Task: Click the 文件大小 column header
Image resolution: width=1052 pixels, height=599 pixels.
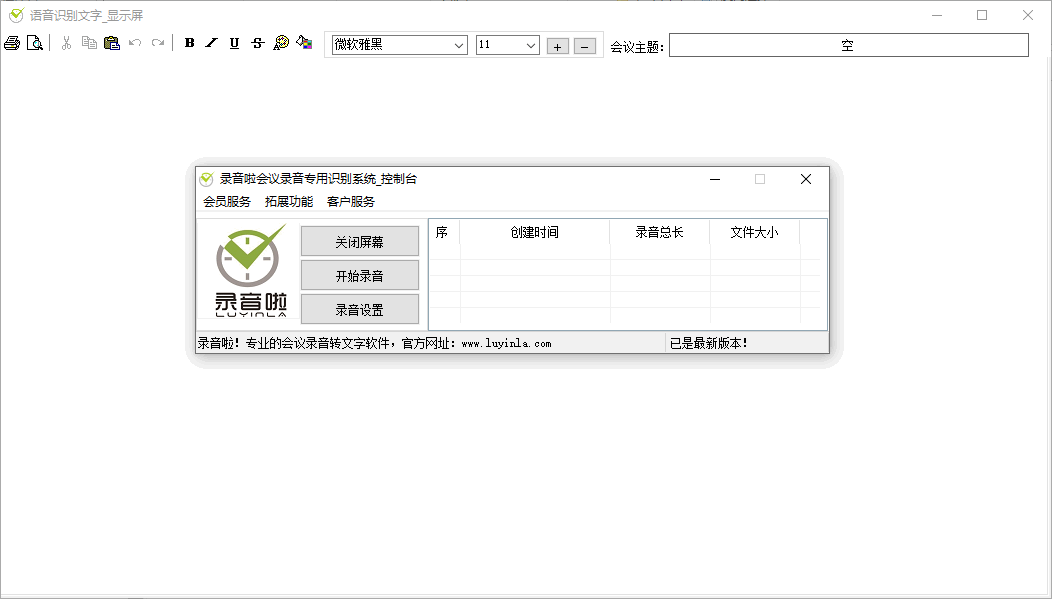Action: tap(755, 232)
